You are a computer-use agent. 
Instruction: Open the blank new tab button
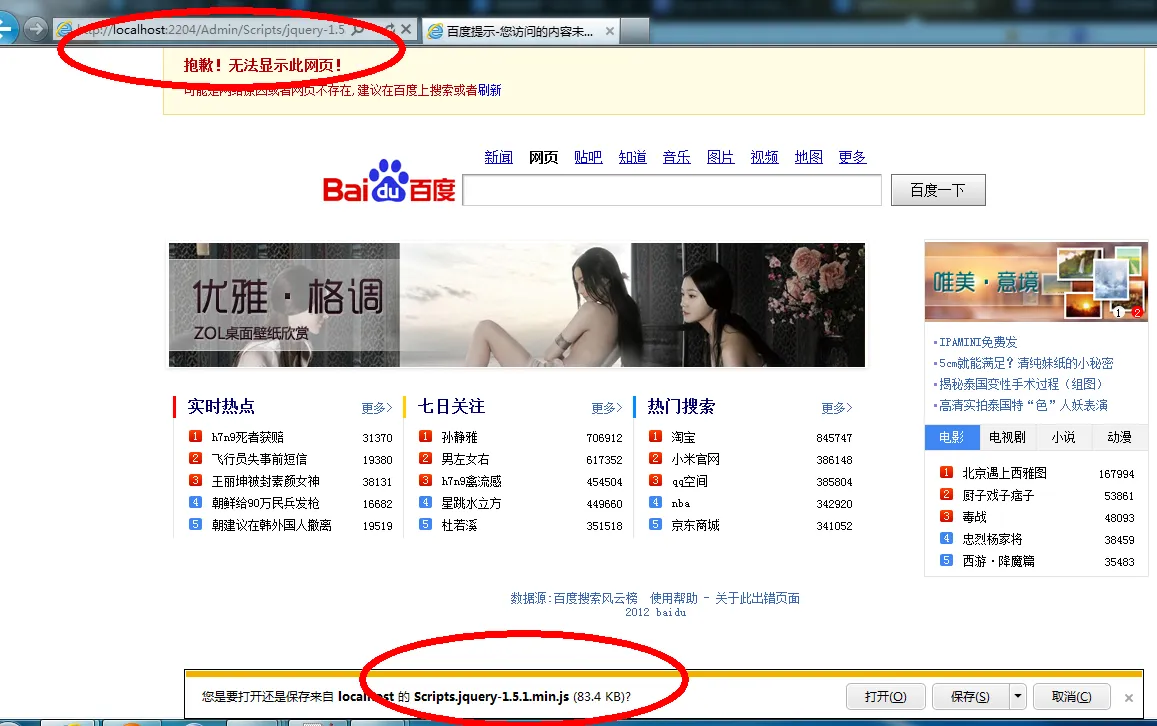pos(635,31)
